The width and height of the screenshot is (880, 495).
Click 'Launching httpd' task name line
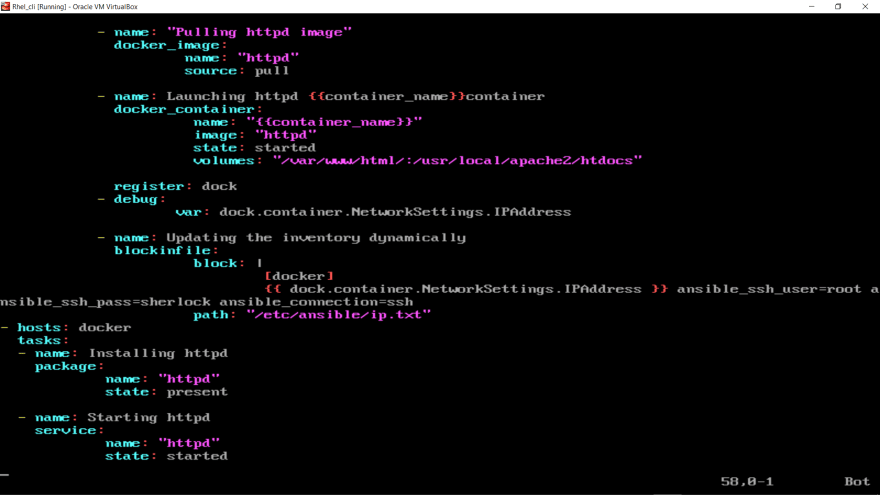pyautogui.click(x=329, y=96)
